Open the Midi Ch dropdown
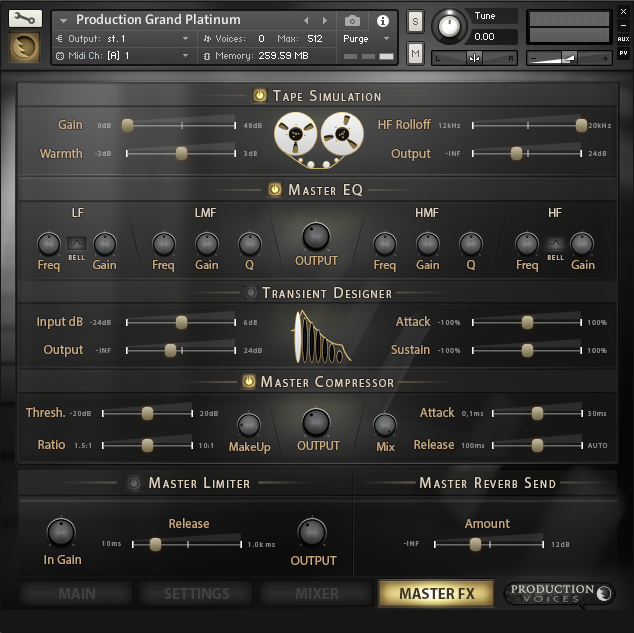The height and width of the screenshot is (633, 634). coord(123,56)
